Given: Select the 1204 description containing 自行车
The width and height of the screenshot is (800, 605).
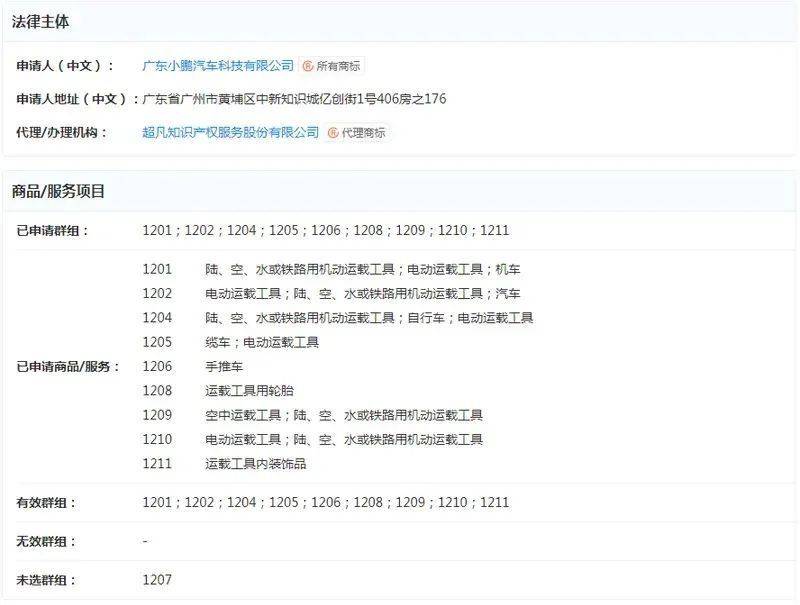Looking at the screenshot, I should click(369, 318).
